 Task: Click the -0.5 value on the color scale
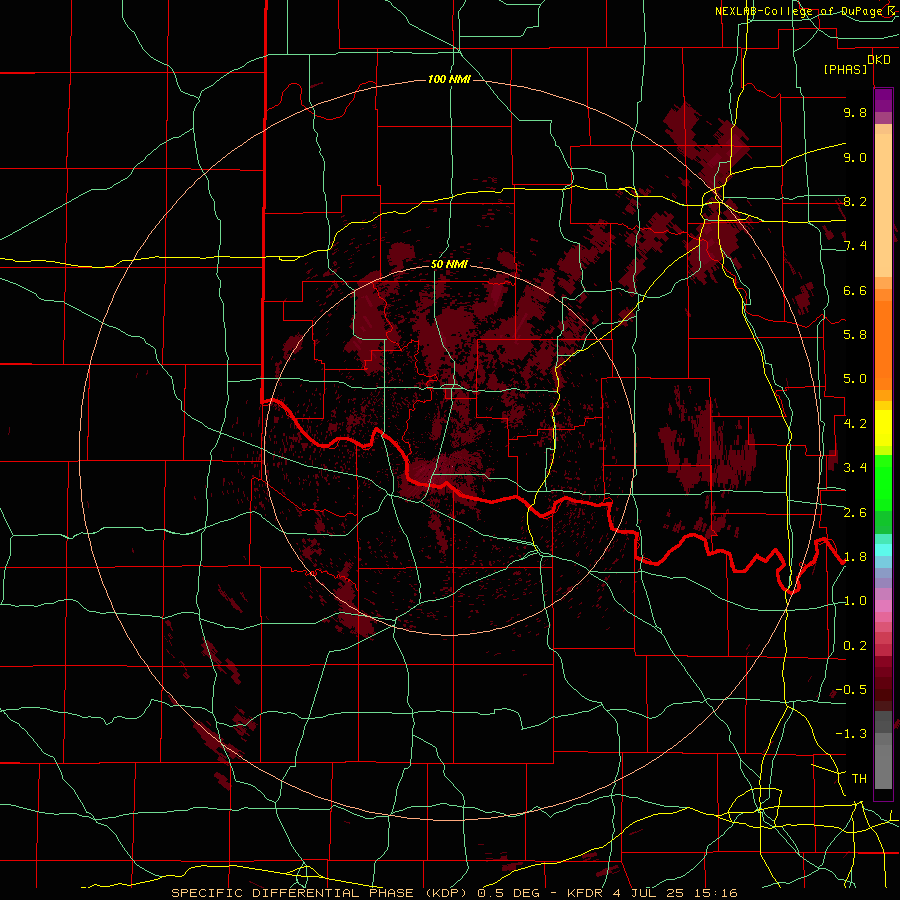851,690
